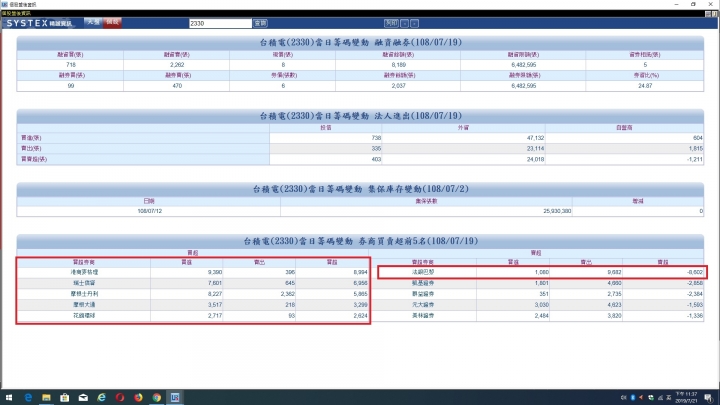Screen dimensions: 720x405
Task: Select the net buy value 5,865
Action: [360, 294]
